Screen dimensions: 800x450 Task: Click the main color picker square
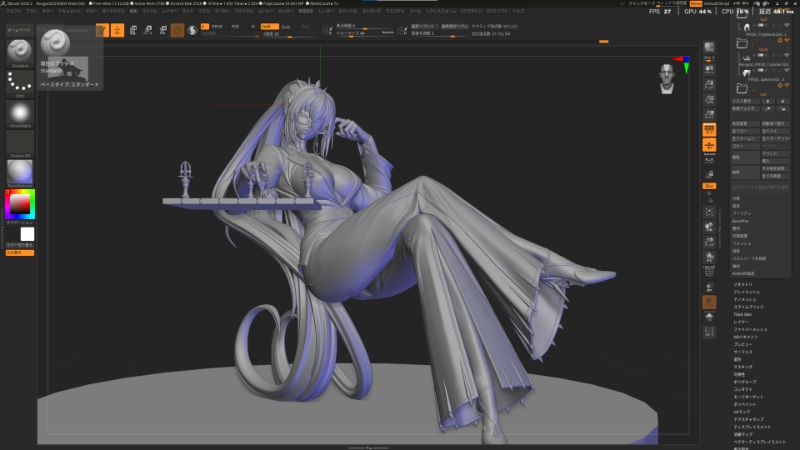(19, 204)
